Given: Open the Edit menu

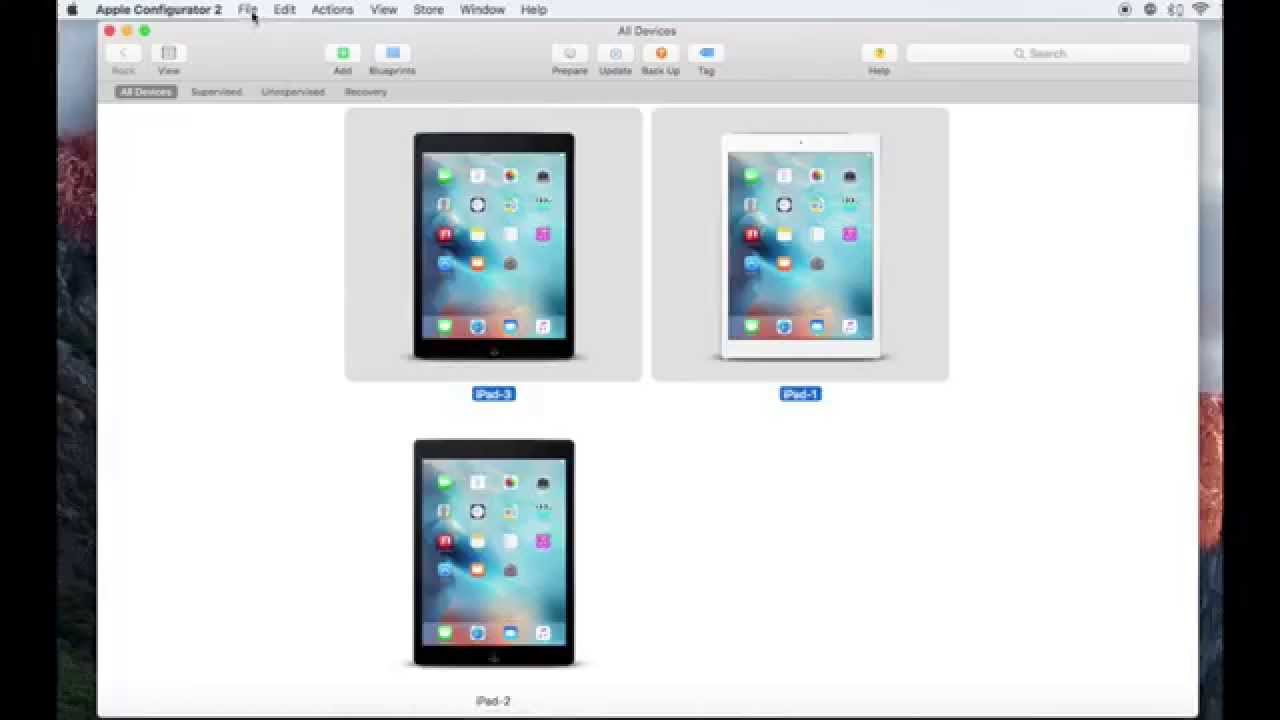Looking at the screenshot, I should tap(284, 10).
